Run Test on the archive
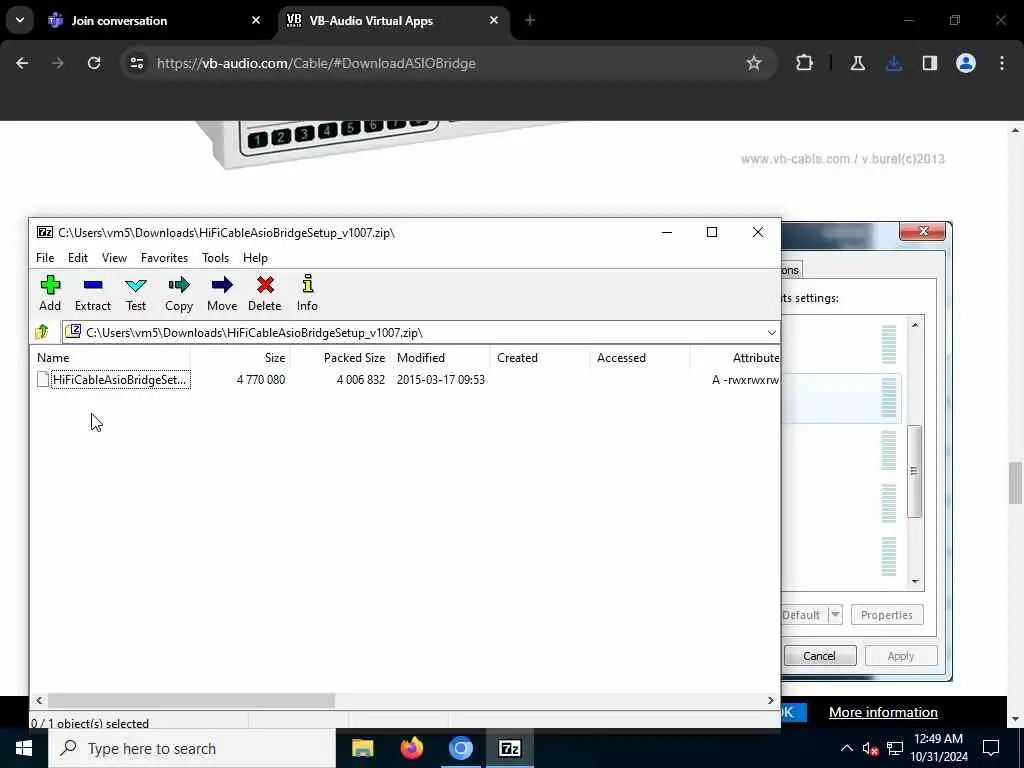This screenshot has height=768, width=1024. tap(136, 293)
